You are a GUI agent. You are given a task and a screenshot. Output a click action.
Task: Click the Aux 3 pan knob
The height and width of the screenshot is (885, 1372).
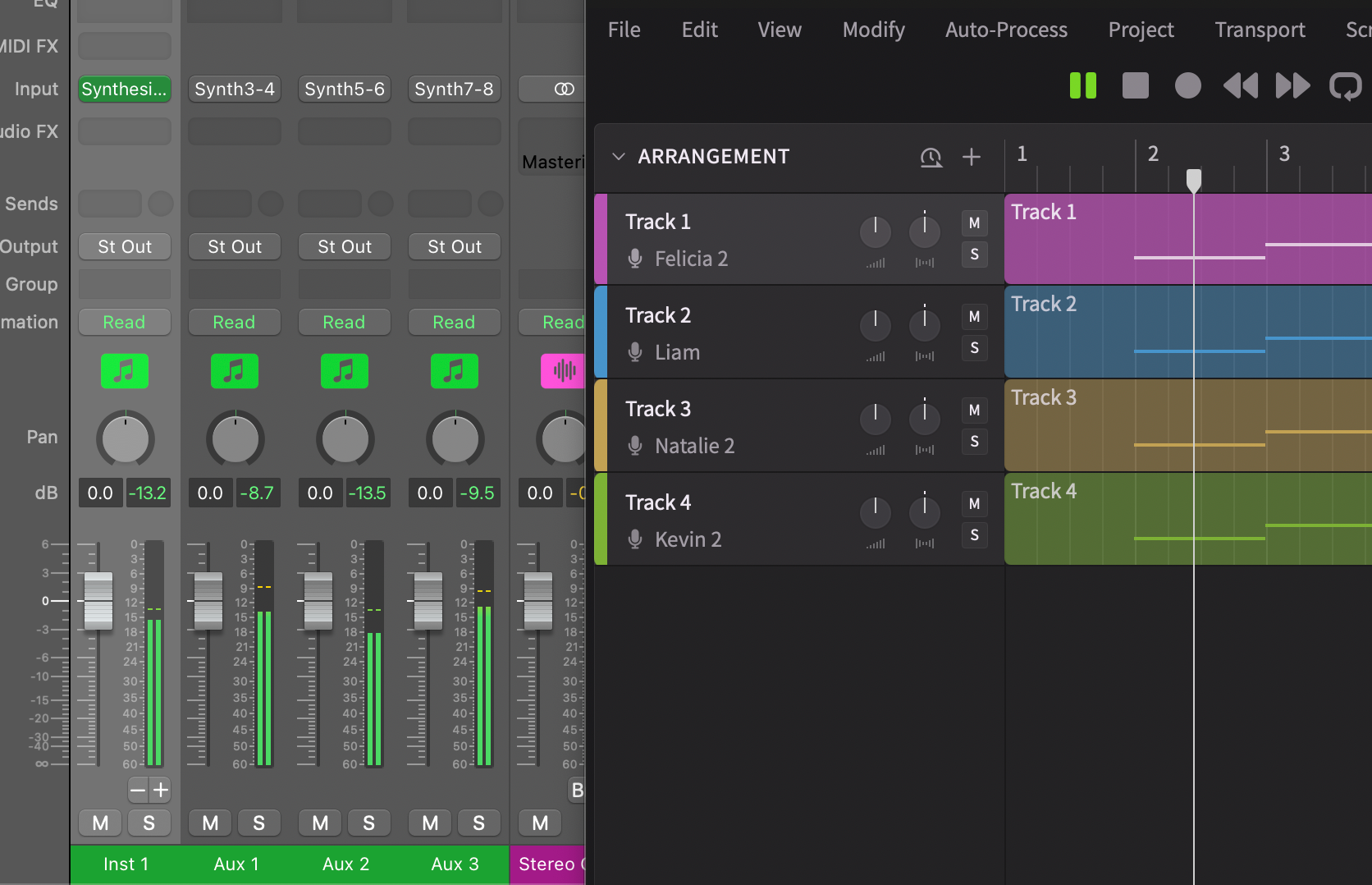[x=455, y=438]
